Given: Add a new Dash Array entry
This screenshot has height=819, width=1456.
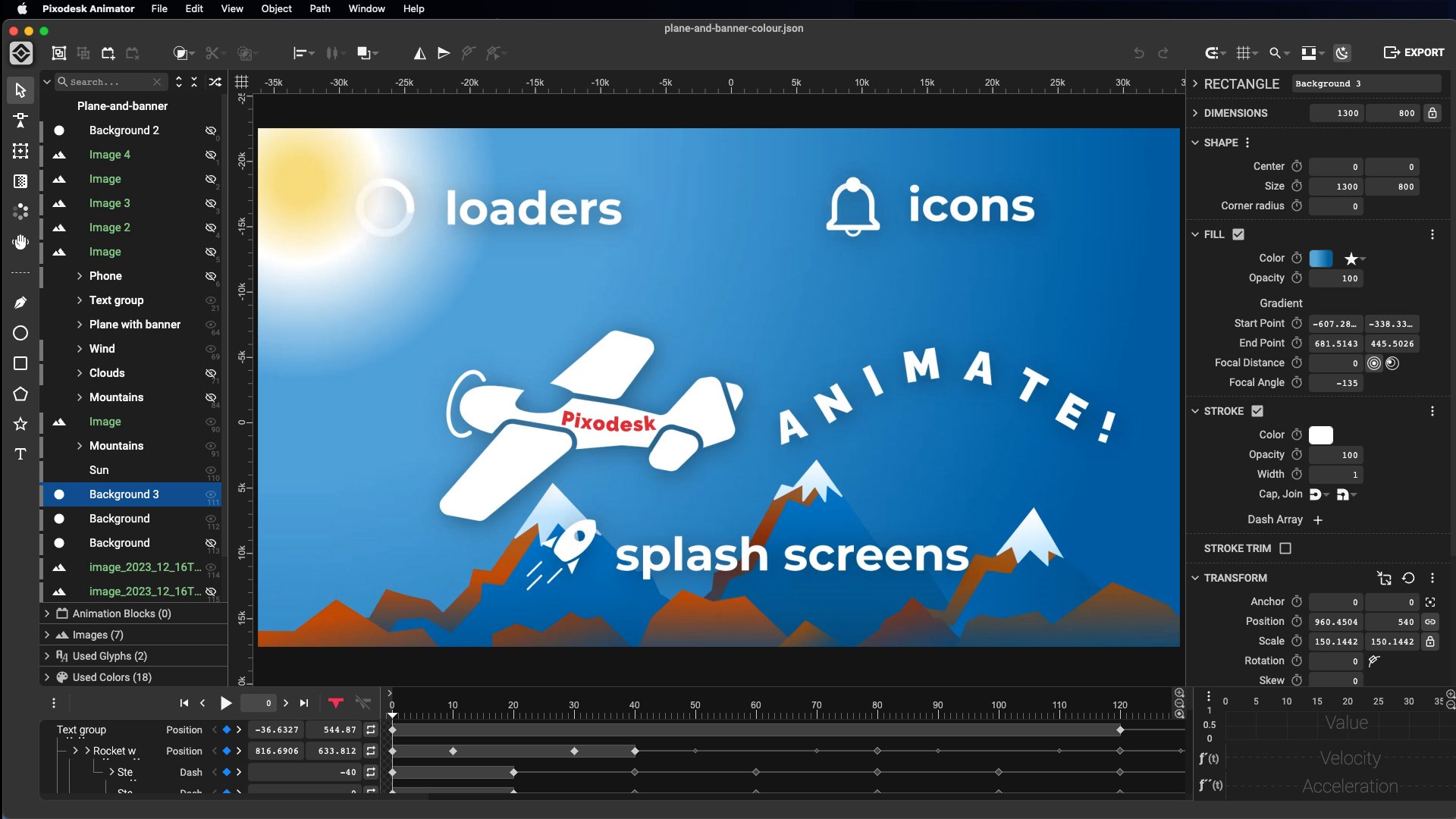Looking at the screenshot, I should click(1318, 520).
